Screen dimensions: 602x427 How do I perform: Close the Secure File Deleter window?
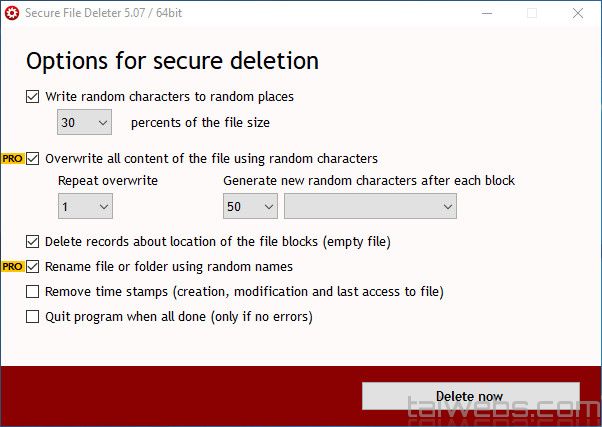coord(578,13)
